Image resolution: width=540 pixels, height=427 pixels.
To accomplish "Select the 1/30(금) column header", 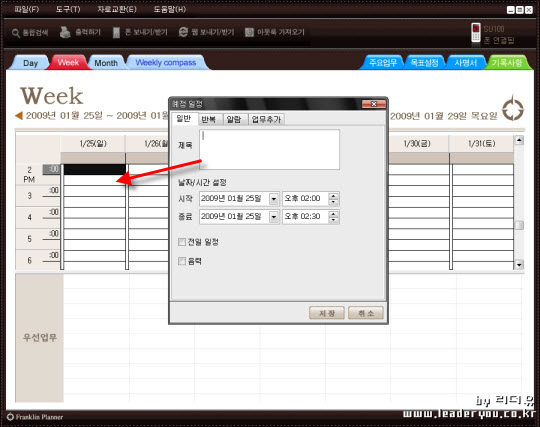I will 417,144.
